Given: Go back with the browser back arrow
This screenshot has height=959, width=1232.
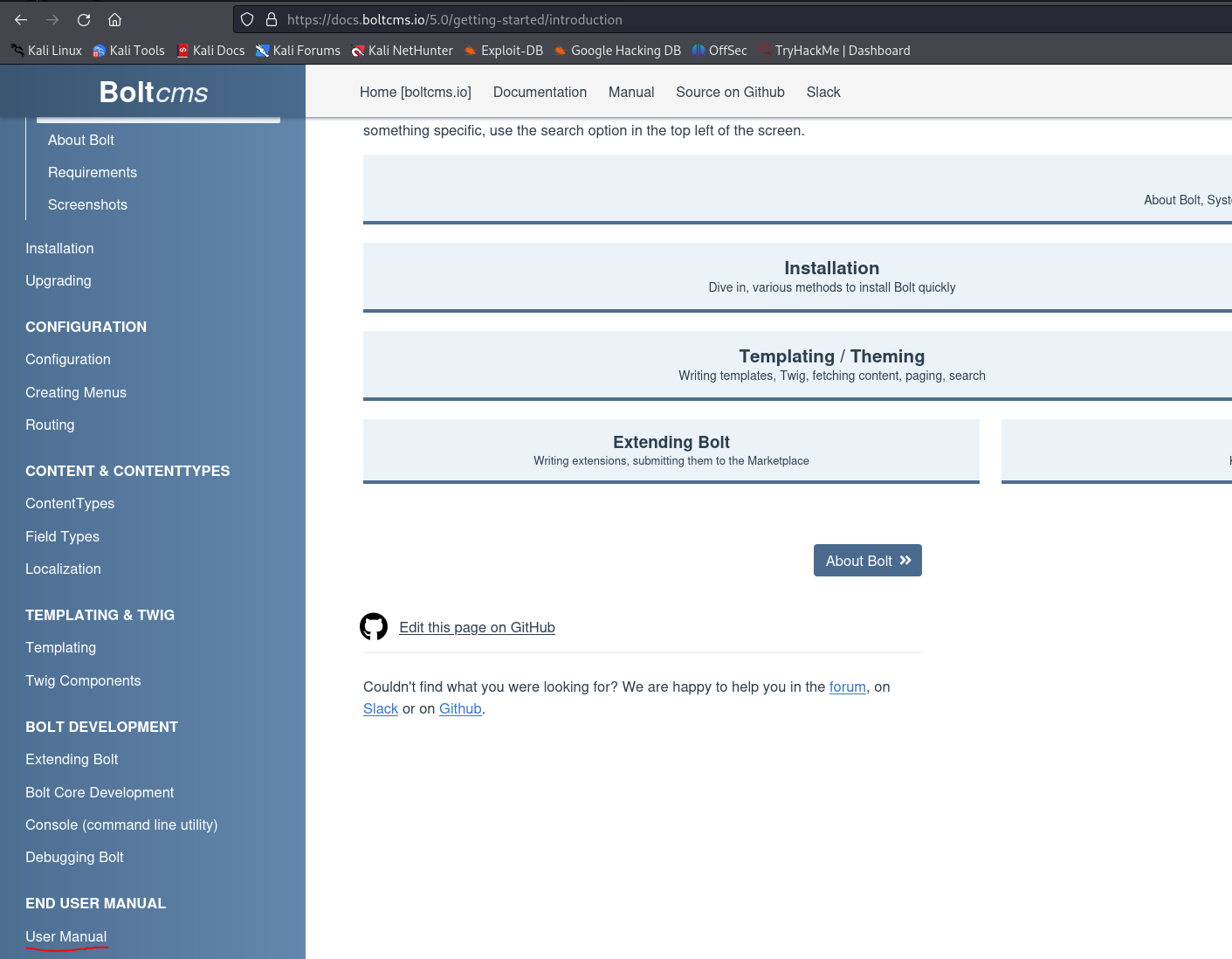Looking at the screenshot, I should coord(21,19).
